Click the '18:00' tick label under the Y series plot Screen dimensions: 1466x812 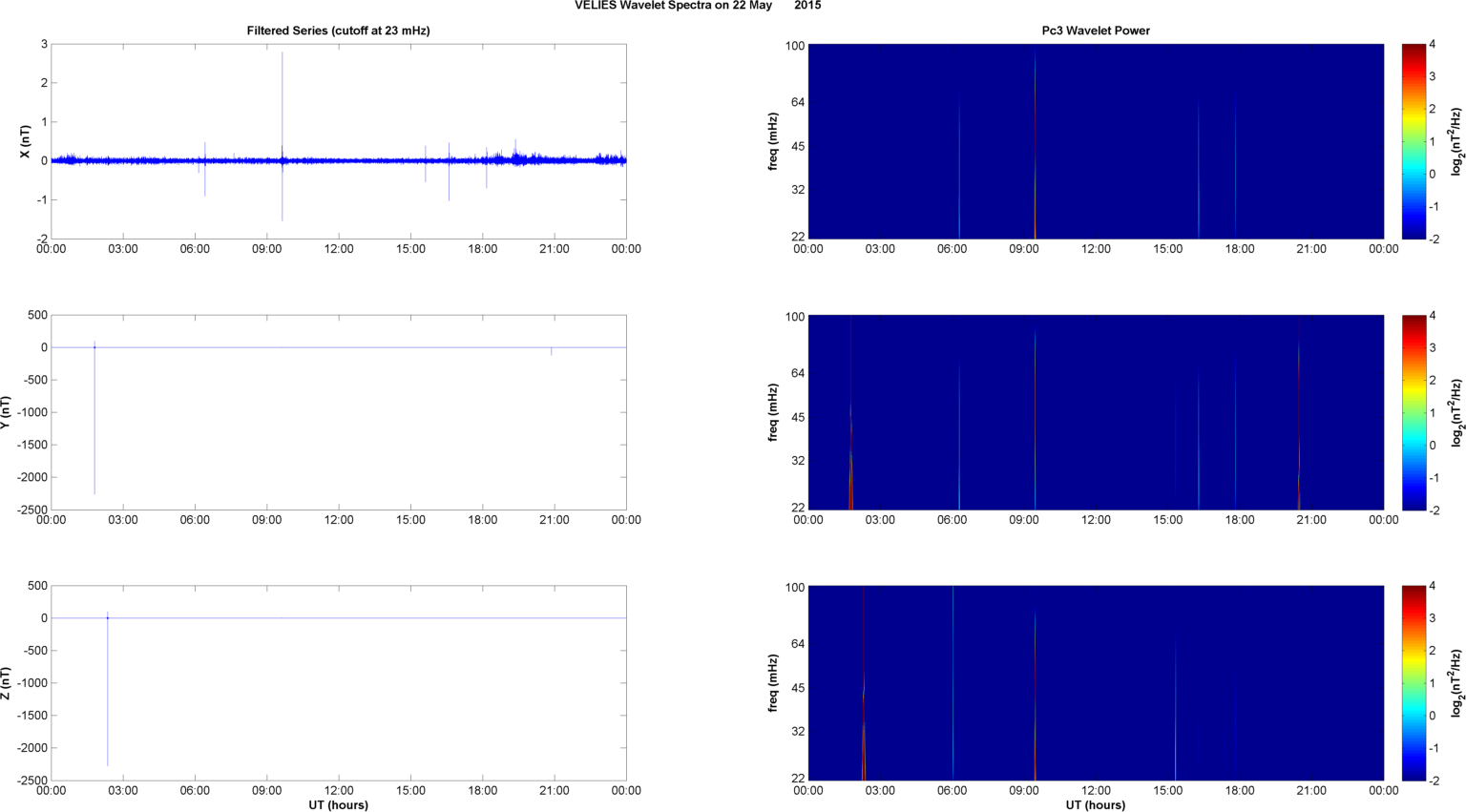[483, 520]
